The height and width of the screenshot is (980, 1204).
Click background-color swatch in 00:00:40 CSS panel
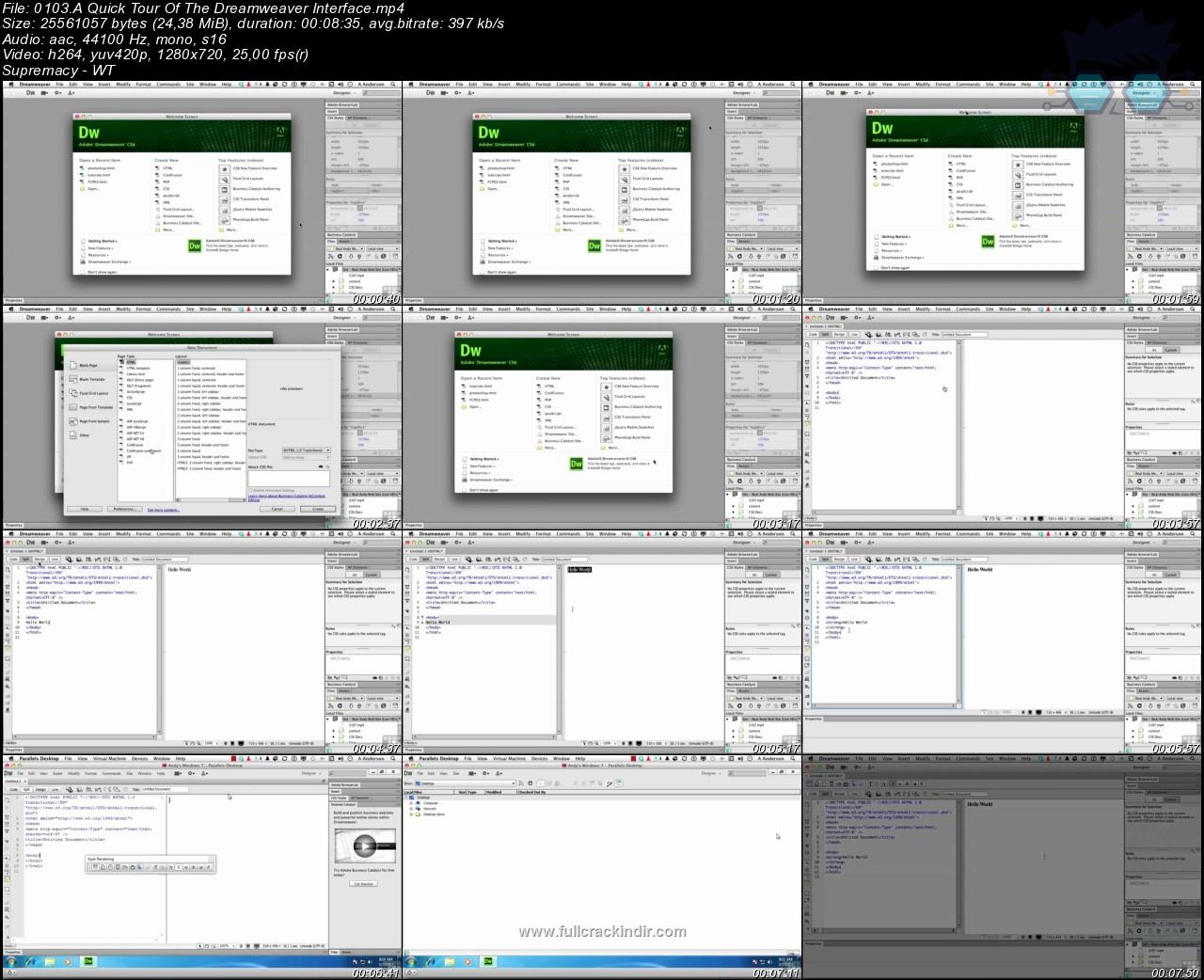point(360,208)
